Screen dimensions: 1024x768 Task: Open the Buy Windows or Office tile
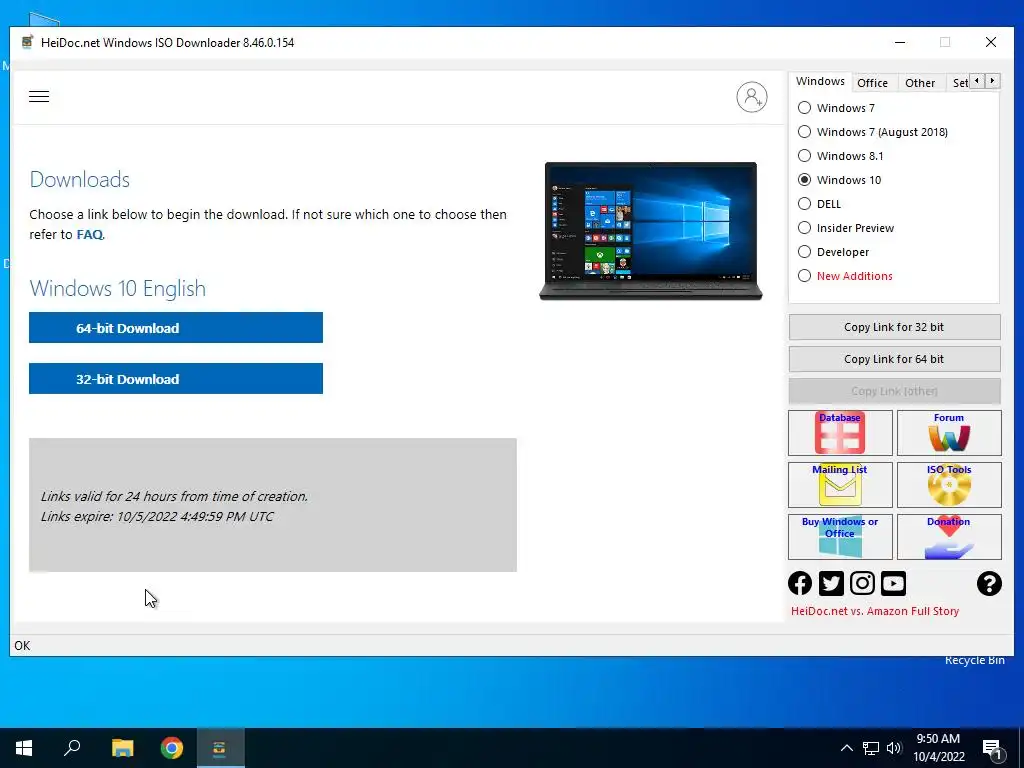[x=840, y=537]
